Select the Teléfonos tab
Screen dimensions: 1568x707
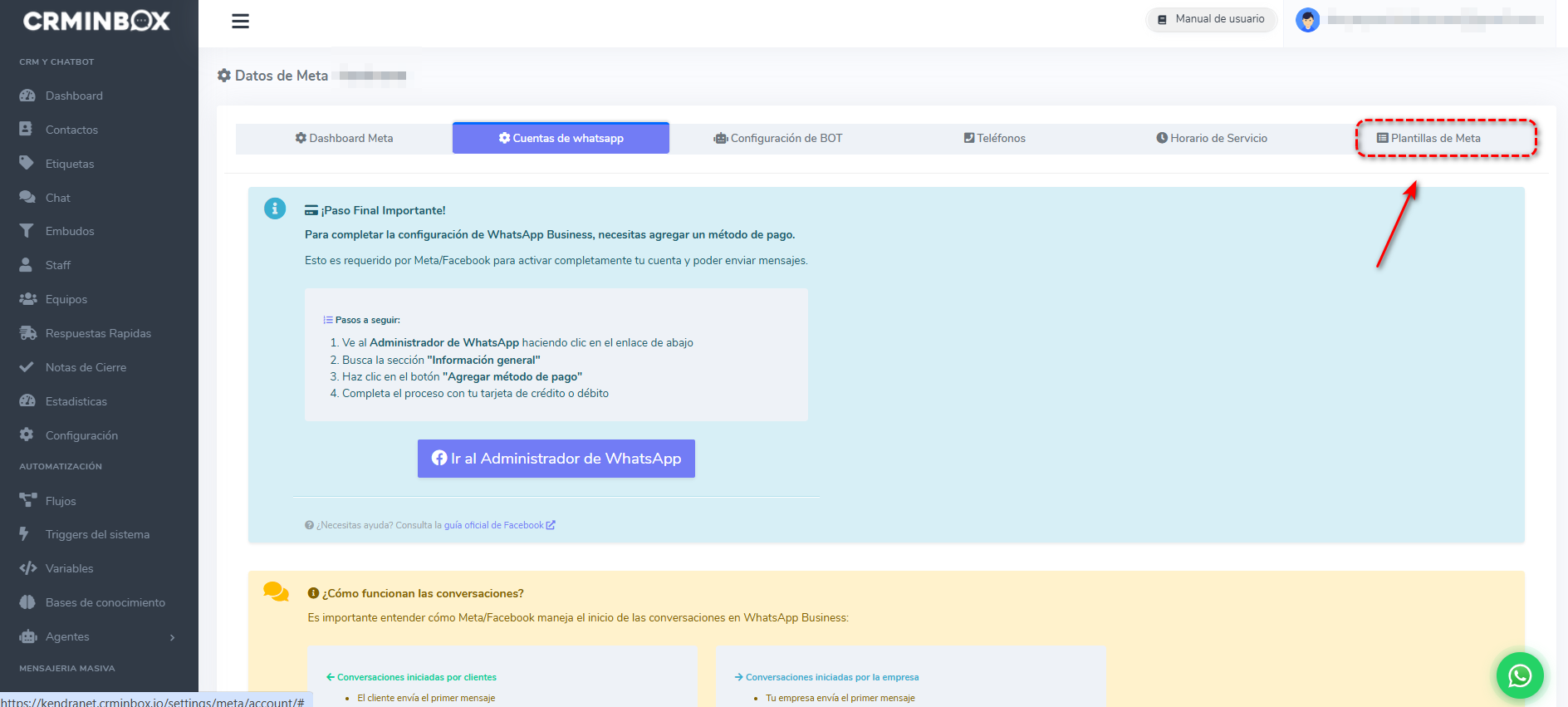[x=994, y=139]
